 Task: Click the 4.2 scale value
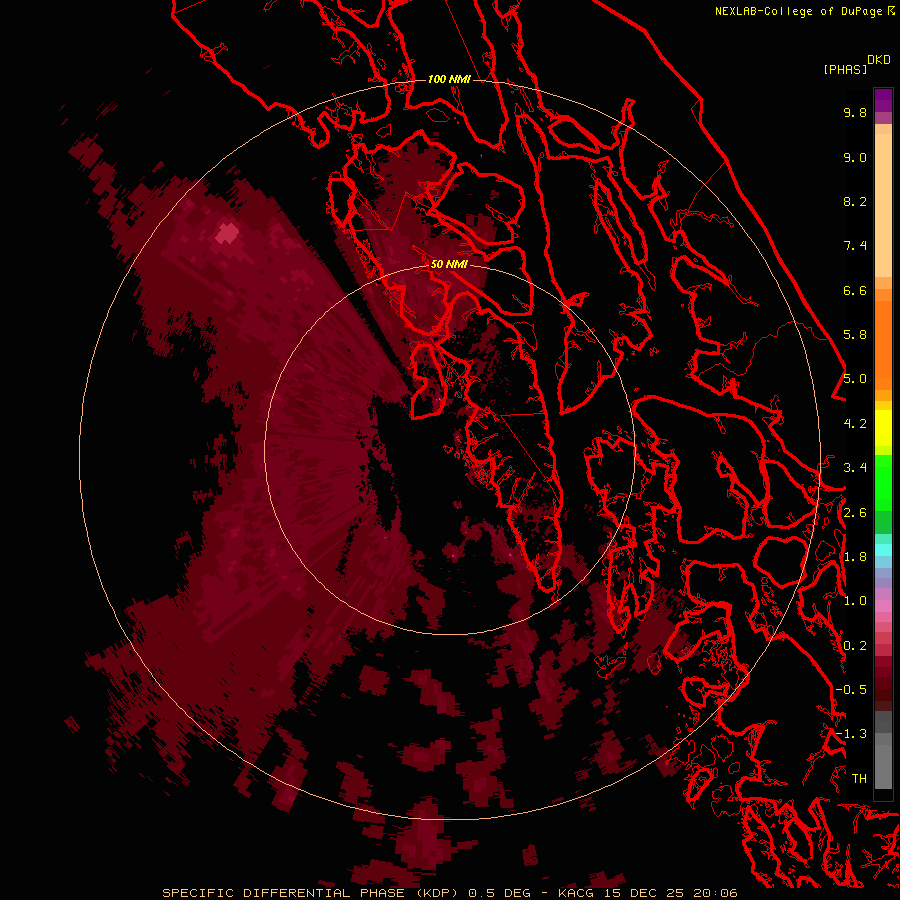point(855,424)
